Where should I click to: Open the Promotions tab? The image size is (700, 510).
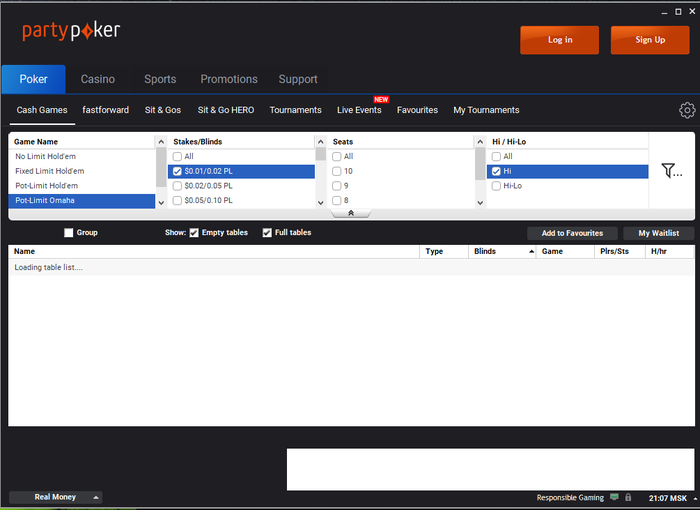[x=229, y=79]
